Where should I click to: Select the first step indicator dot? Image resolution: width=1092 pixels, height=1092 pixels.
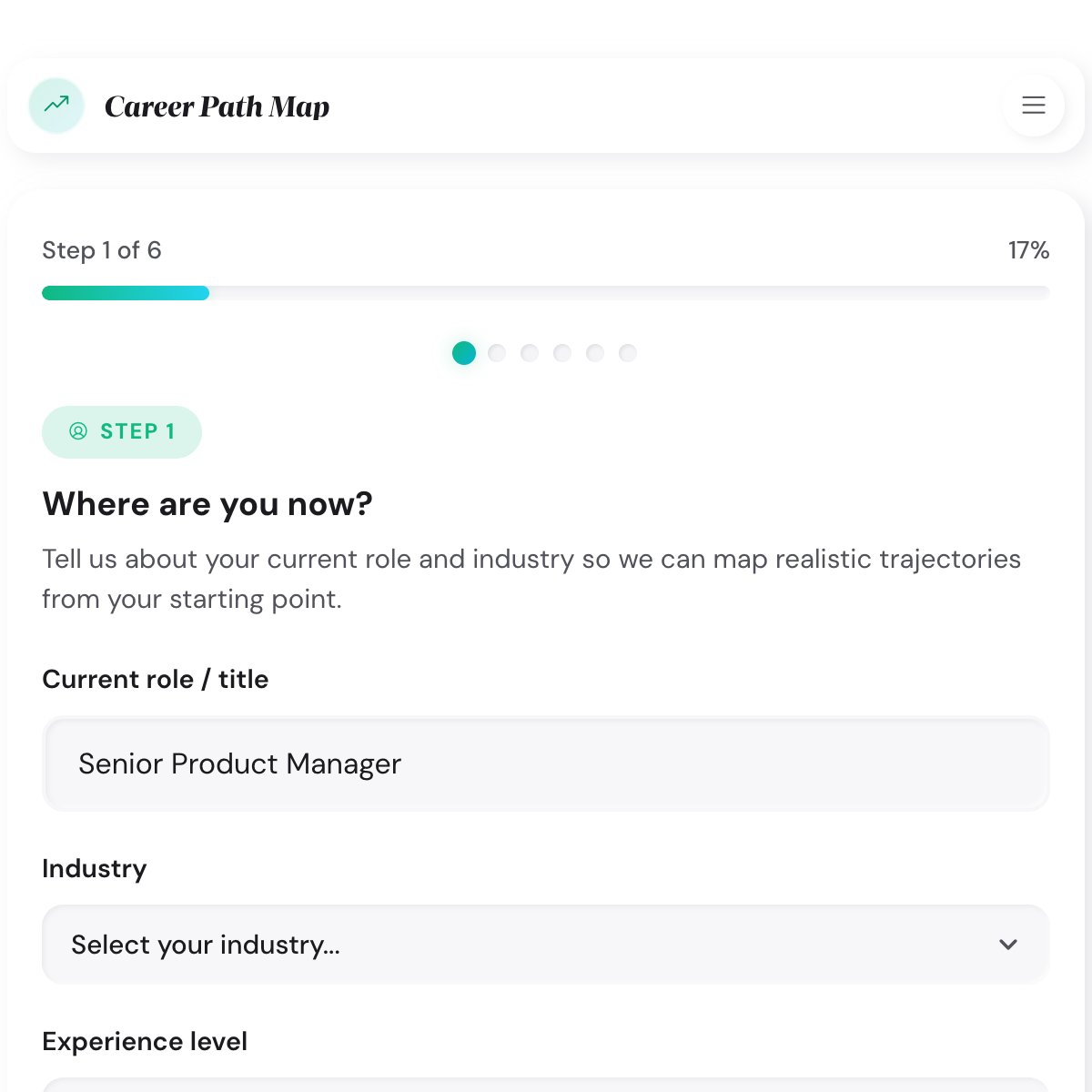(x=464, y=353)
